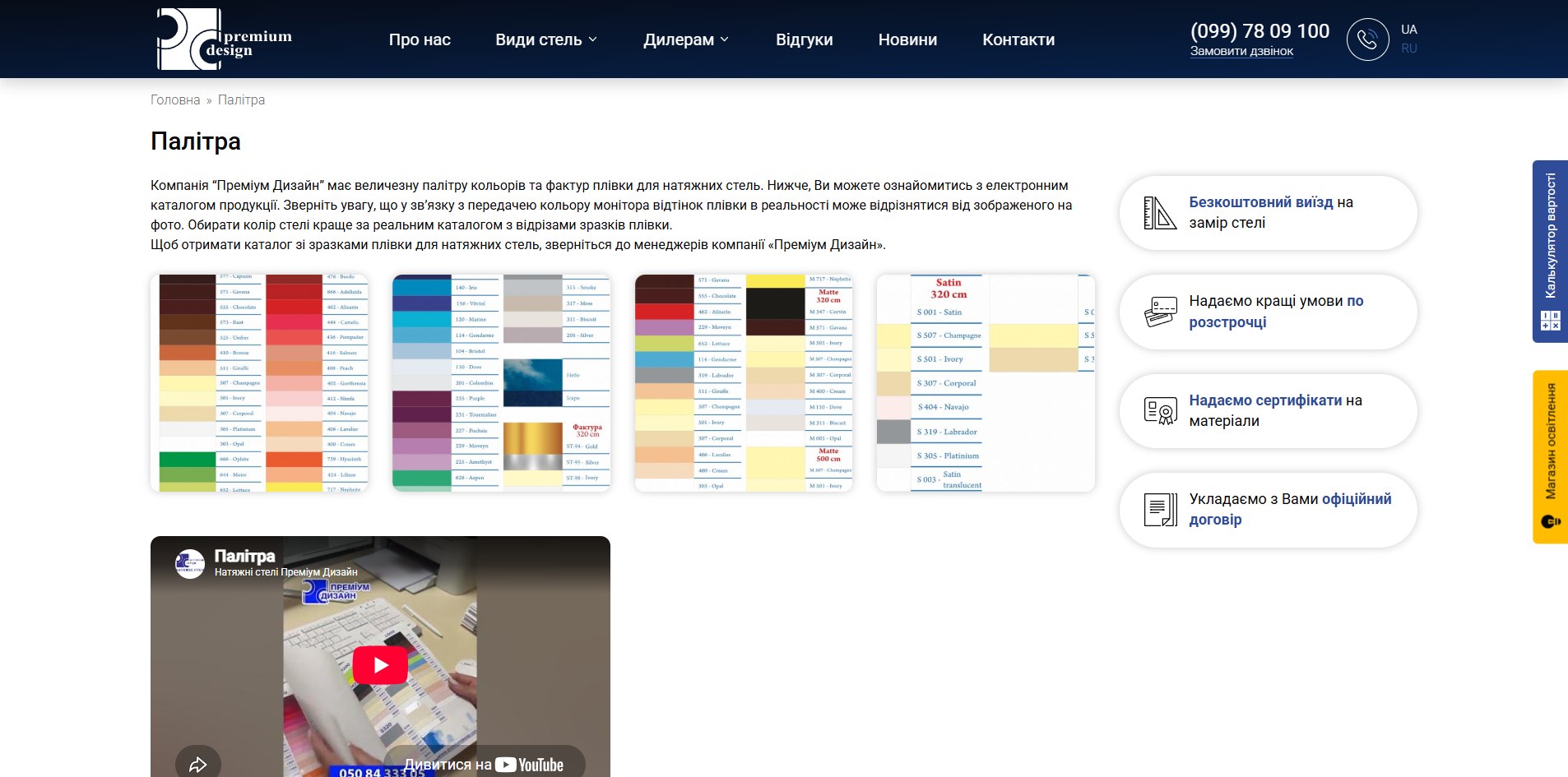Viewport: 1568px width, 777px height.
Task: Click Дивитися на YouTube button
Action: pos(484,765)
